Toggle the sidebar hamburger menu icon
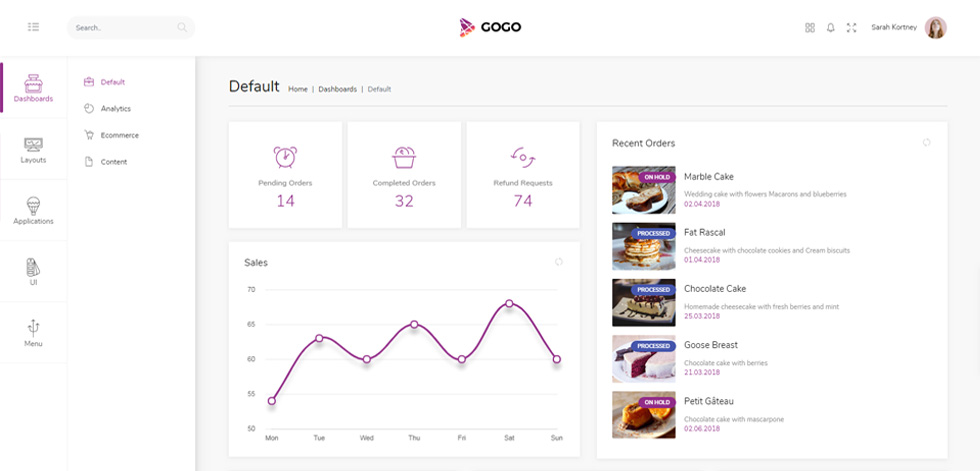 point(34,27)
